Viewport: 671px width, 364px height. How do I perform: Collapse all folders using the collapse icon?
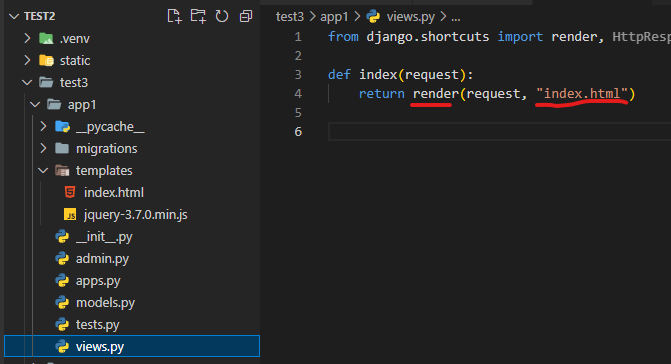[x=246, y=16]
